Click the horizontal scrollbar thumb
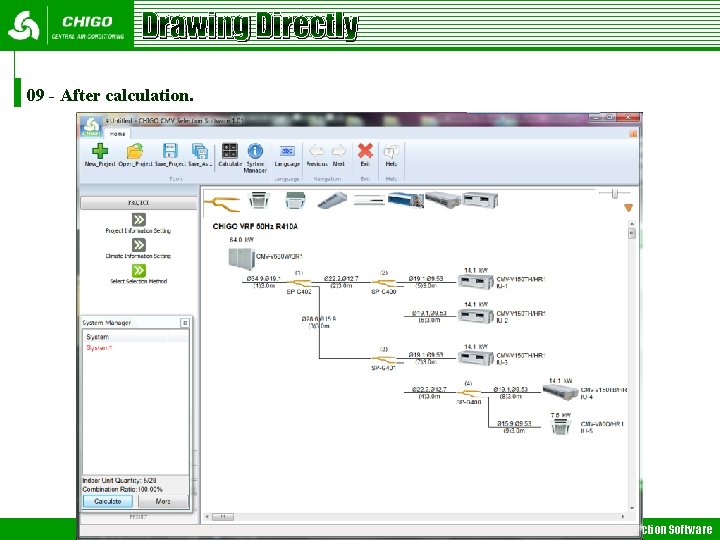Image resolution: width=720 pixels, height=540 pixels. [x=223, y=517]
